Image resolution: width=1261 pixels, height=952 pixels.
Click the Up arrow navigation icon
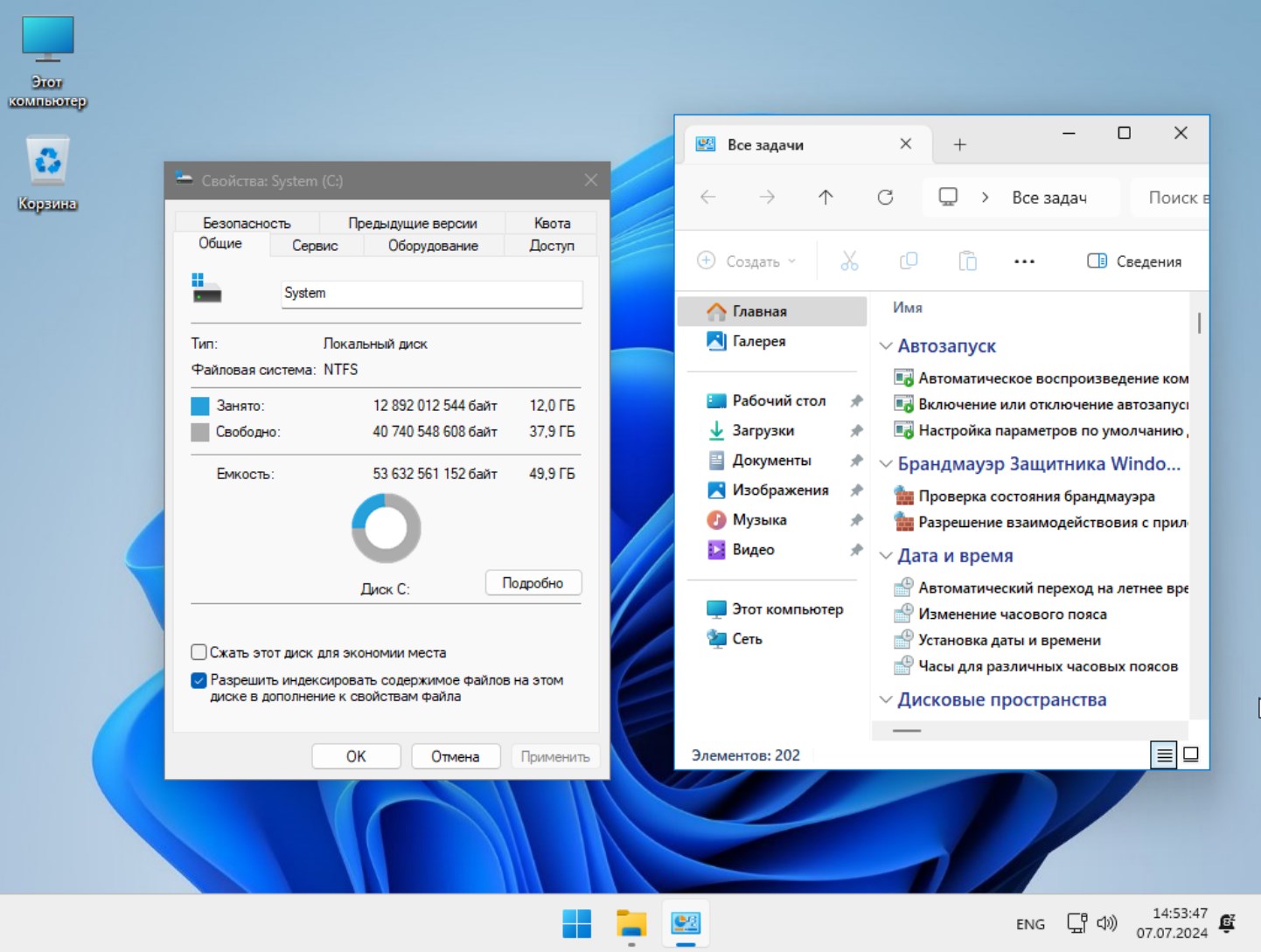tap(826, 198)
